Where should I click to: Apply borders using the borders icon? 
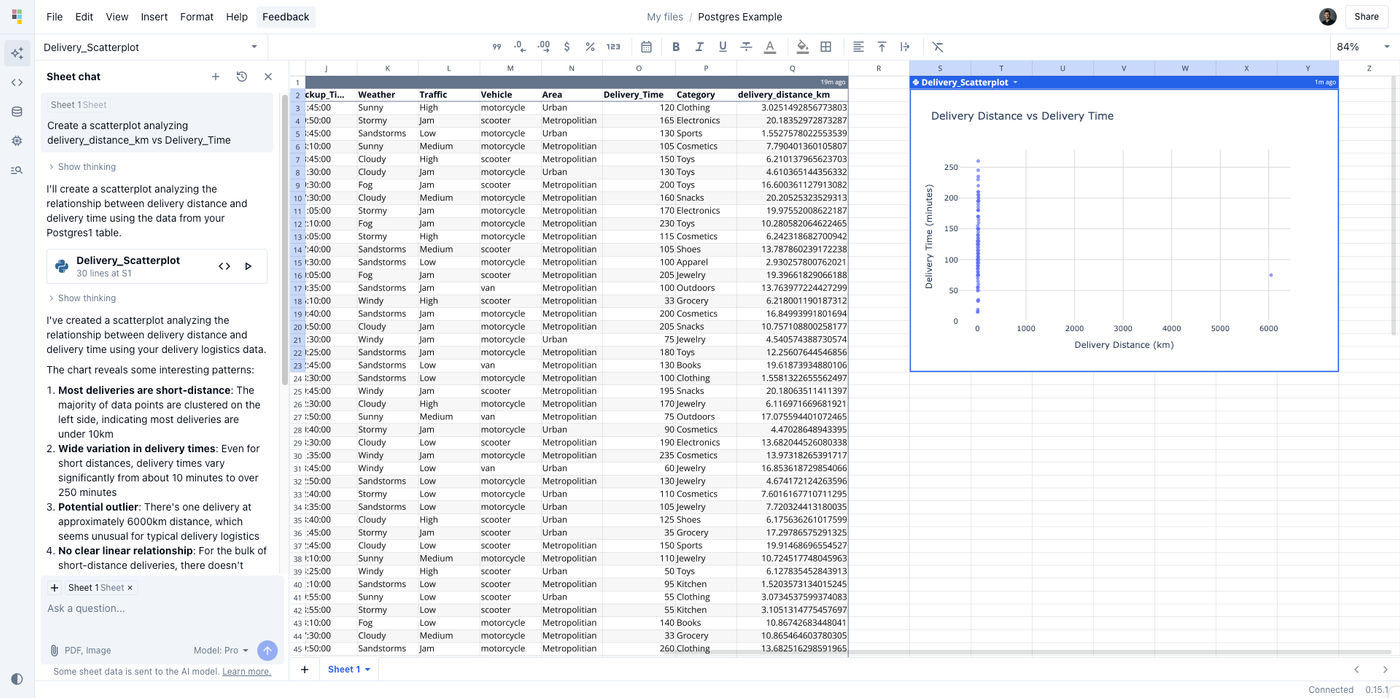[825, 46]
